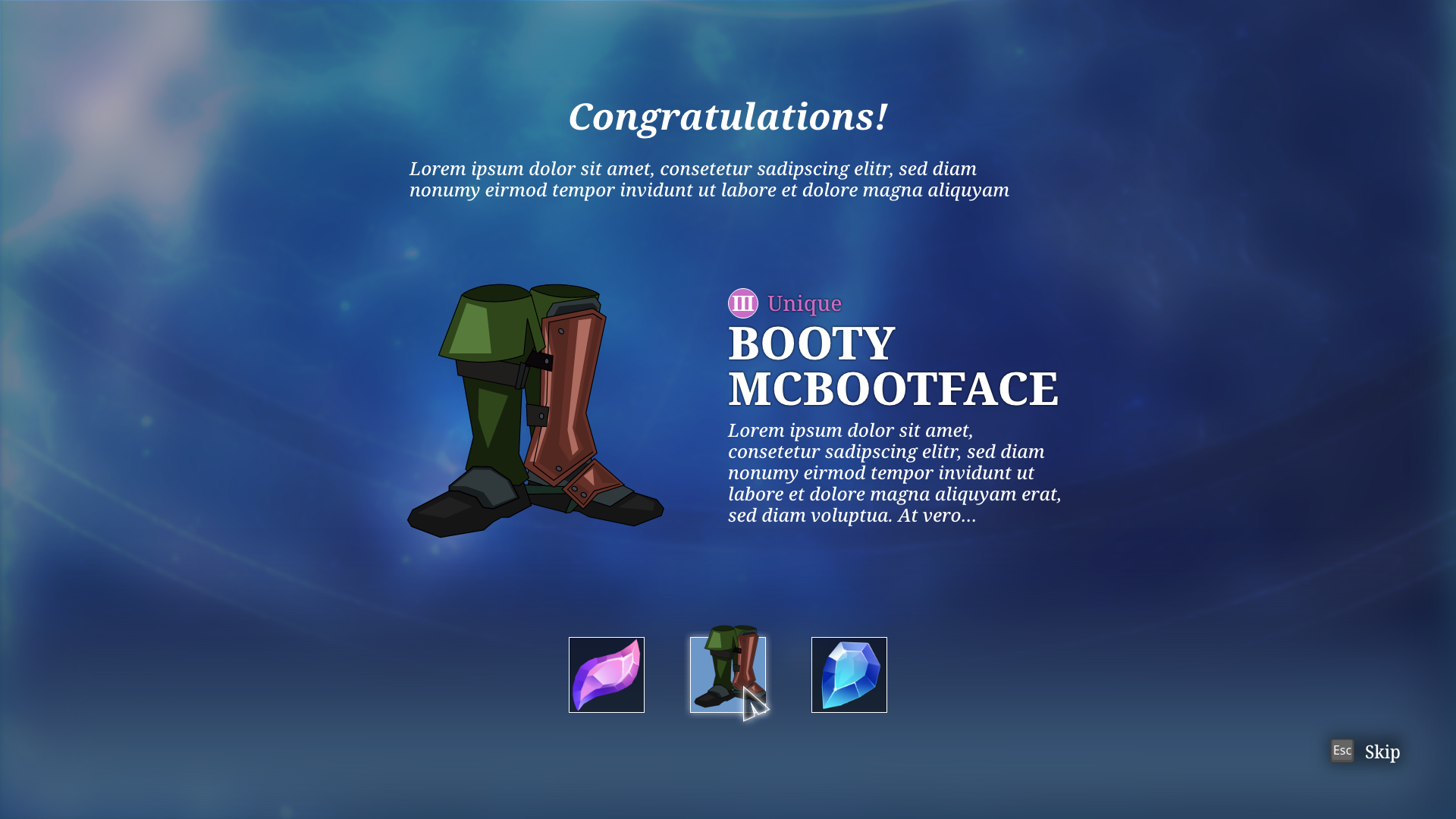The image size is (1456, 819).
Task: Click the Esc key icon
Action: click(x=1342, y=751)
